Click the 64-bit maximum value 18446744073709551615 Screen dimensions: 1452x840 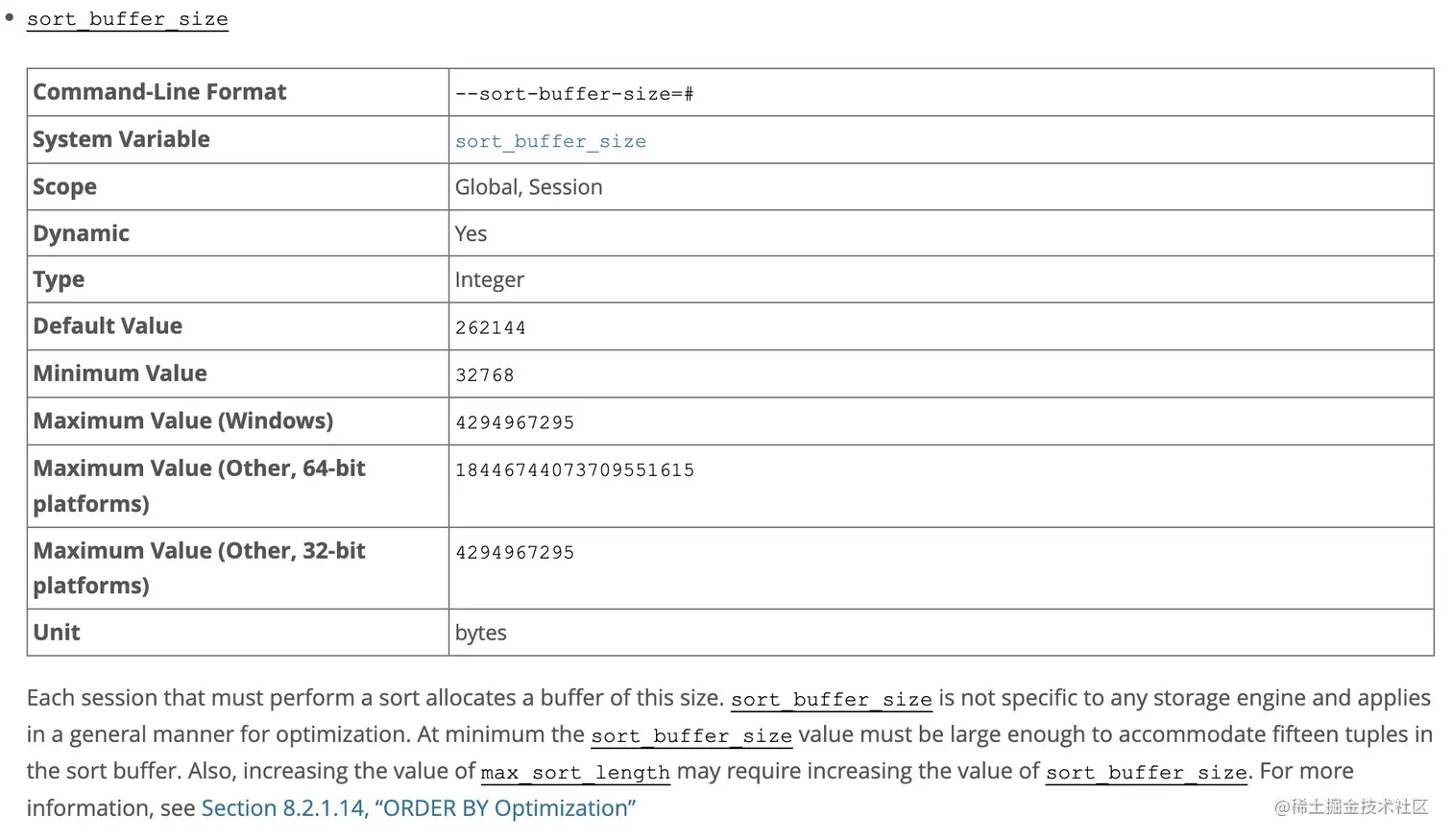click(x=574, y=470)
